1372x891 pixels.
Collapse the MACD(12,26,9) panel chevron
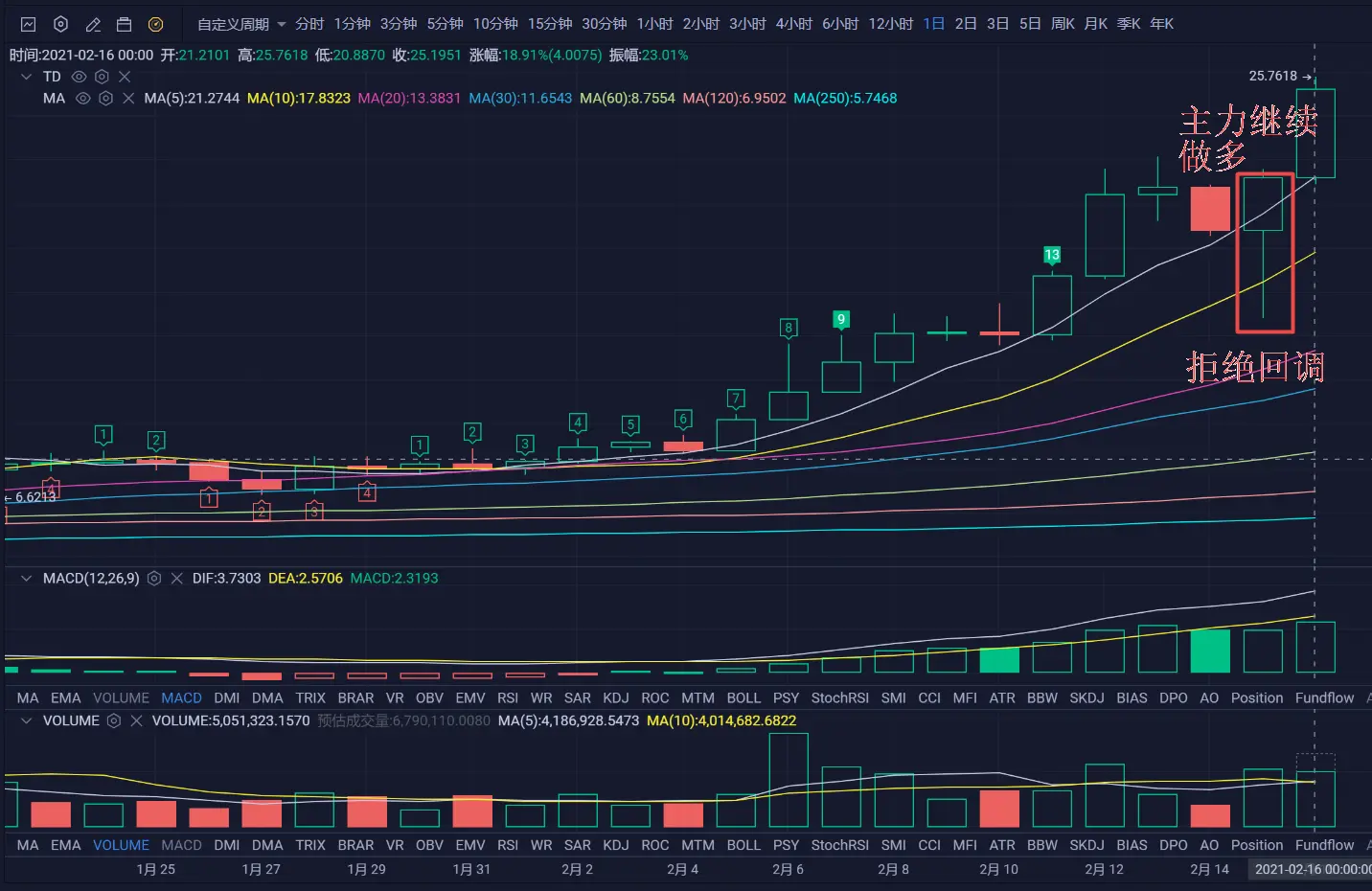point(26,579)
